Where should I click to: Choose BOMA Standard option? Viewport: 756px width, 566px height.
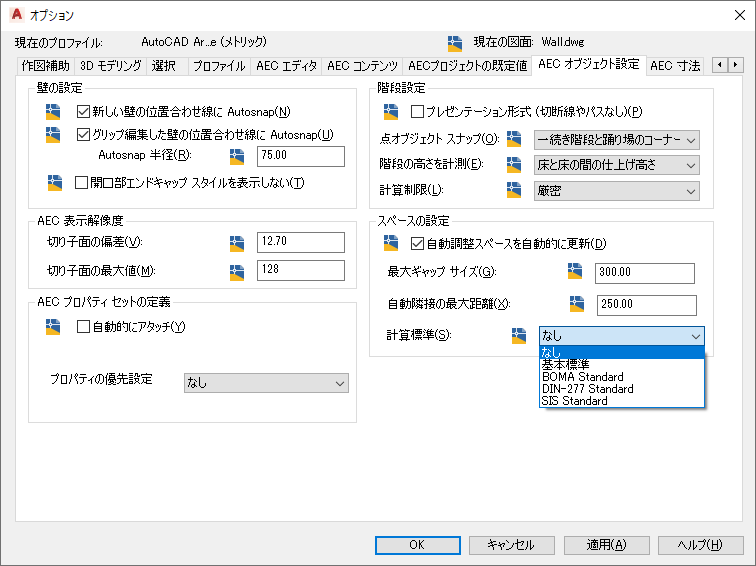(621, 377)
